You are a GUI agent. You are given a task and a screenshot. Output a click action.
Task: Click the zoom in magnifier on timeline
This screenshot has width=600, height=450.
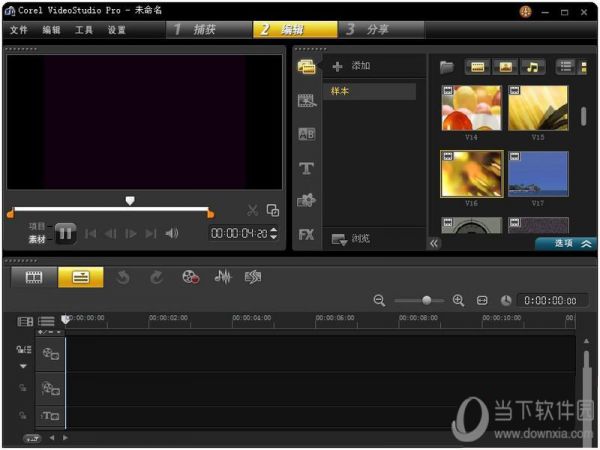tap(458, 300)
